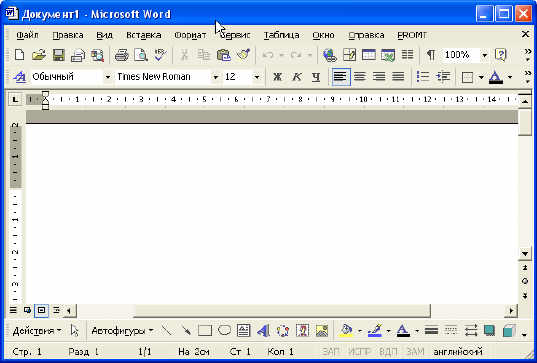The image size is (537, 363).
Task: Insert Excel worksheet icon
Action: pos(388,55)
